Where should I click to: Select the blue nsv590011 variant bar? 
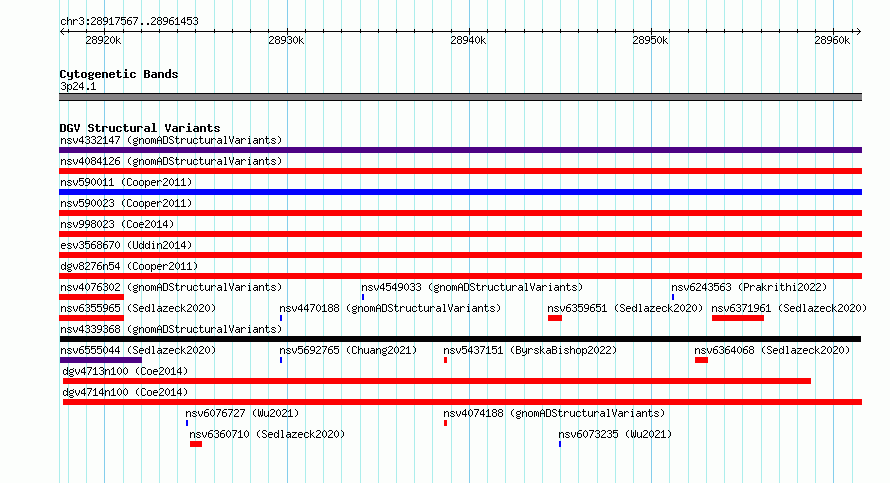460,192
